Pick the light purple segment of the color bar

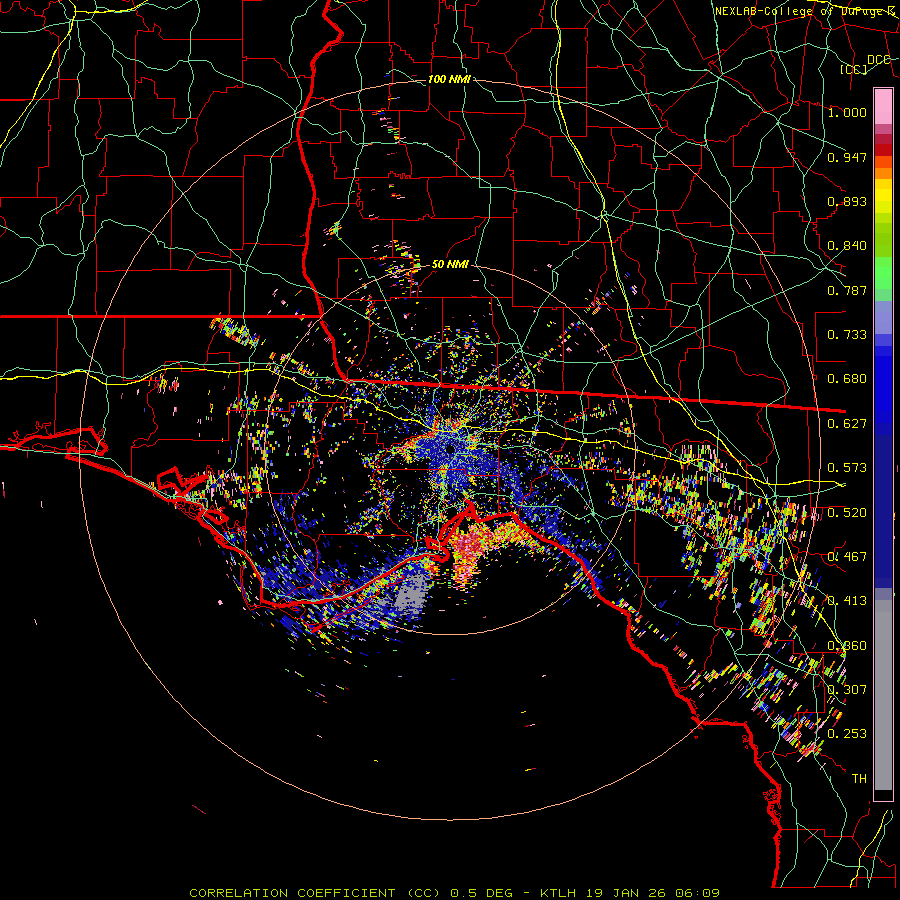coord(883,317)
